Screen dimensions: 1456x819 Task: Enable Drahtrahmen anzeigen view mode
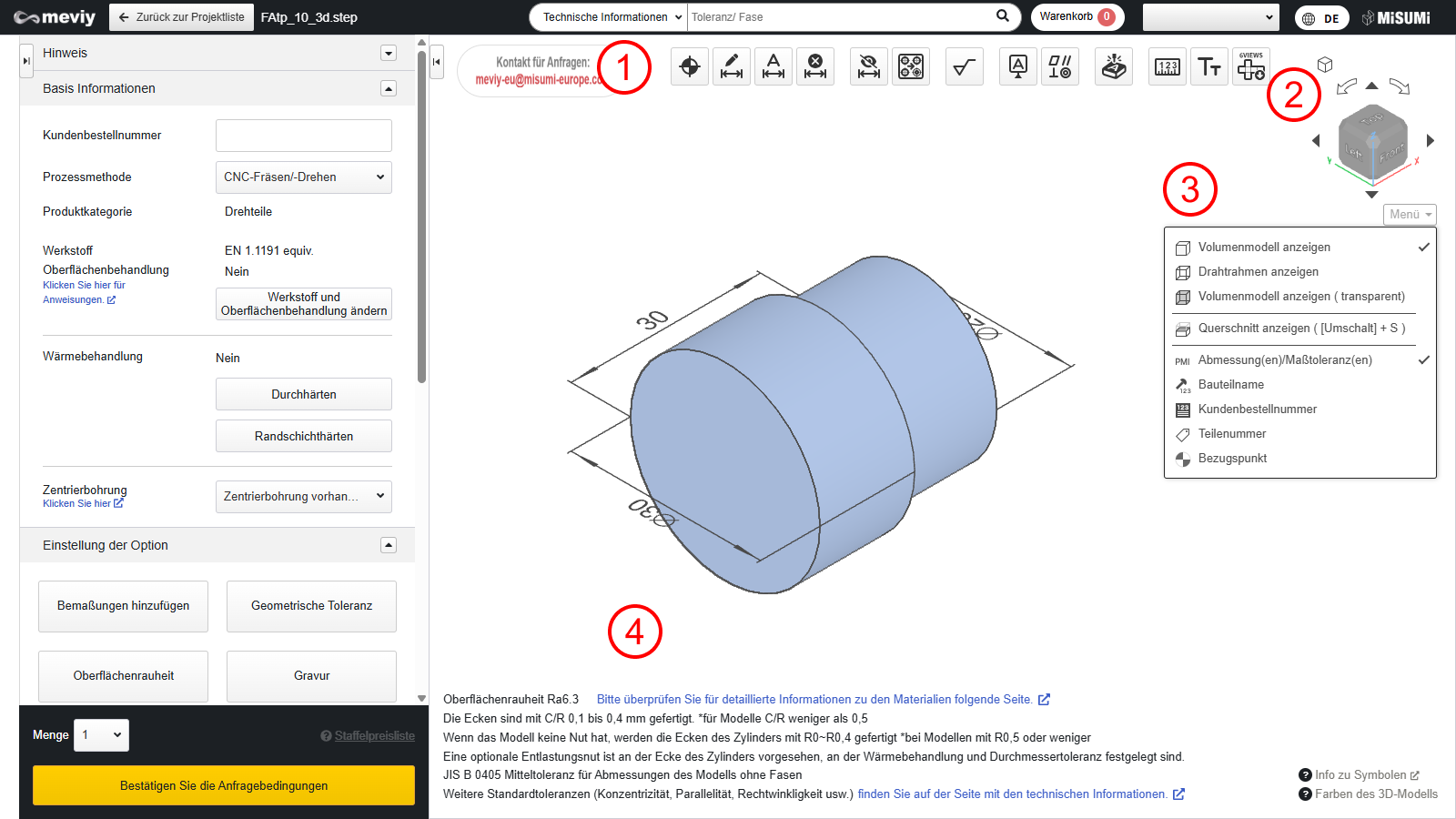(1258, 272)
